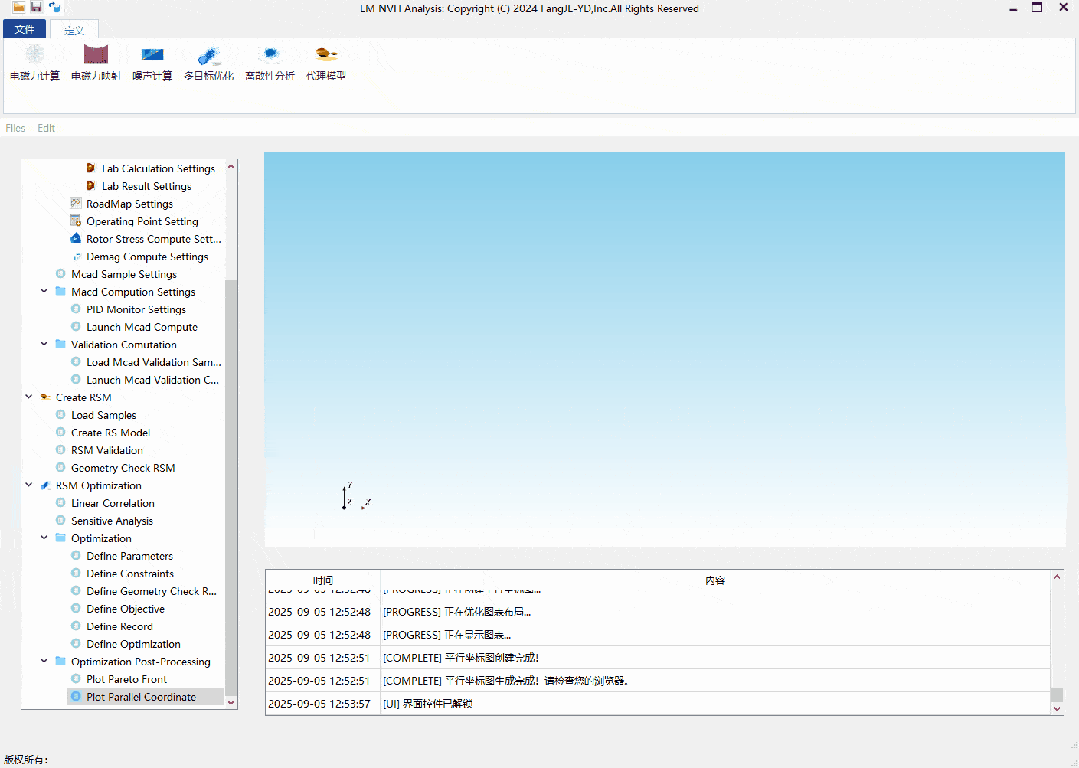Collapse the Validation Computation folder
1079x768 pixels.
tap(45, 344)
